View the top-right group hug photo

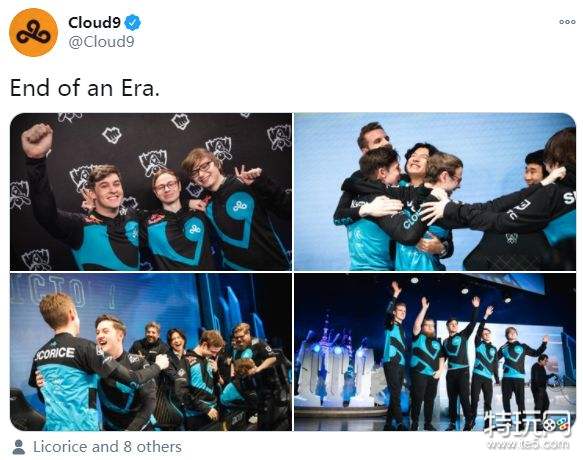pos(435,192)
